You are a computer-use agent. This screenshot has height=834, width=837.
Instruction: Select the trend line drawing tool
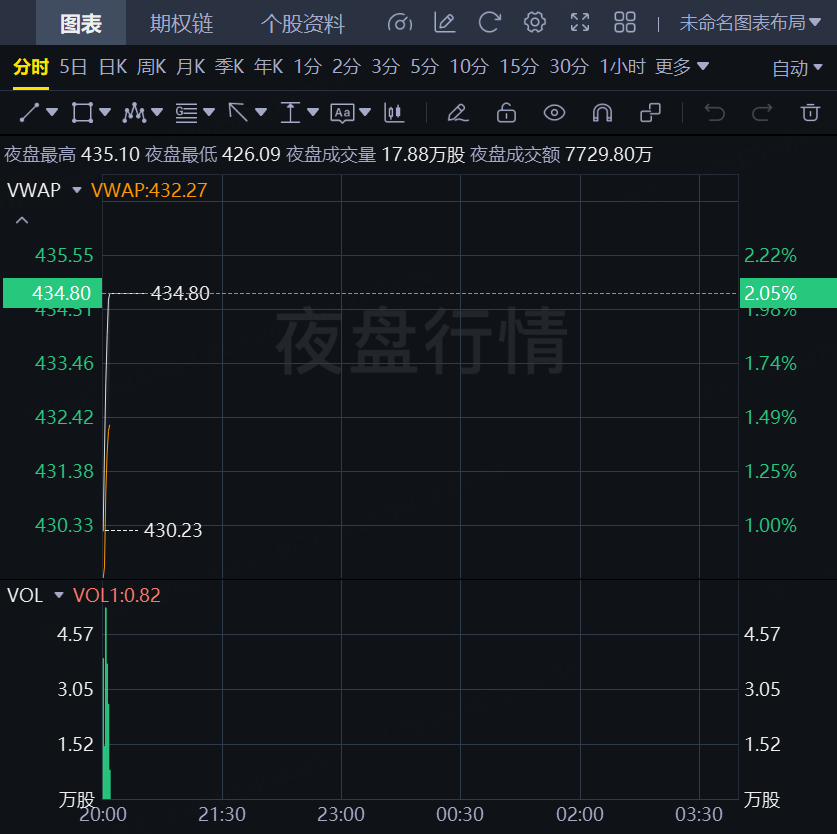point(29,113)
